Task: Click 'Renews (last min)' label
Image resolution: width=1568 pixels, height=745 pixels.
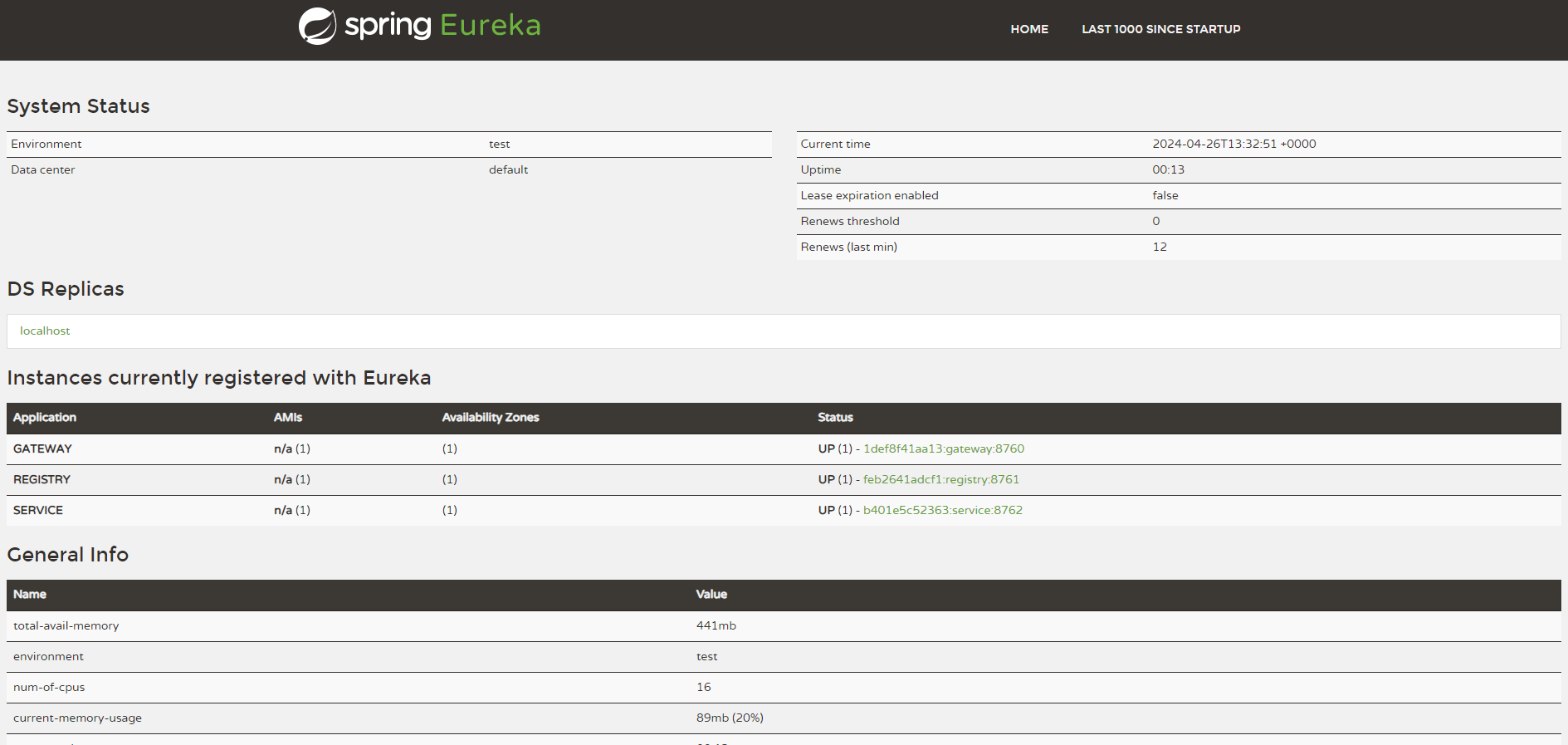Action: [x=848, y=247]
